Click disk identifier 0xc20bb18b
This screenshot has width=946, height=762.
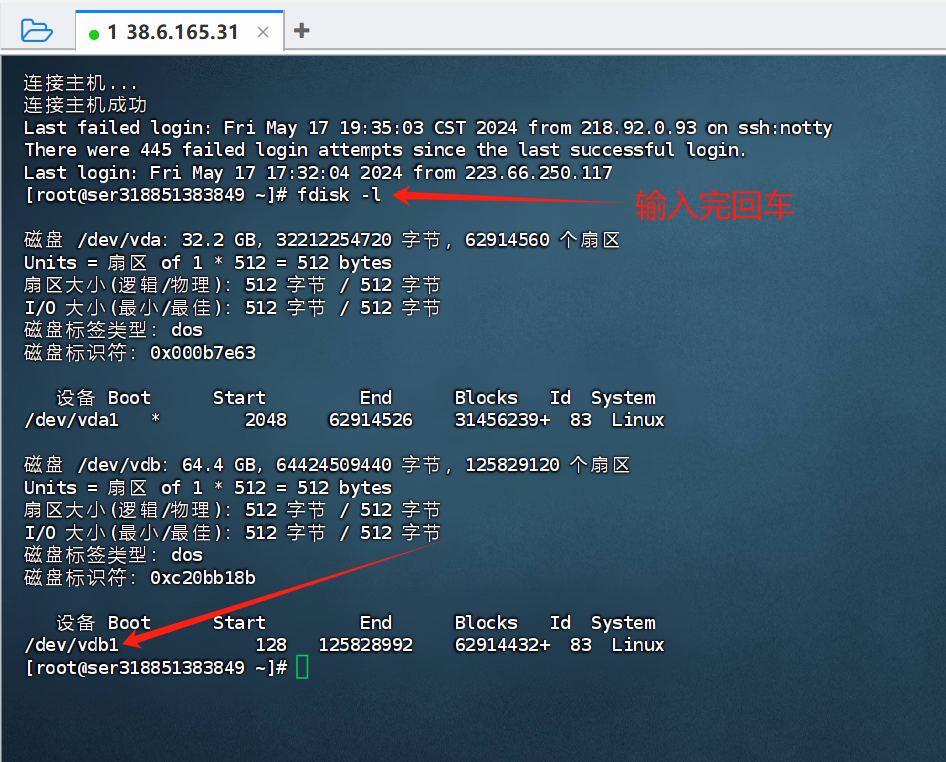203,578
